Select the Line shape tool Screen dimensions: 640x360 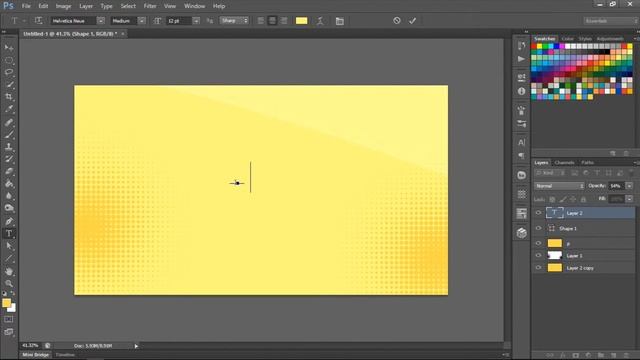[9, 259]
